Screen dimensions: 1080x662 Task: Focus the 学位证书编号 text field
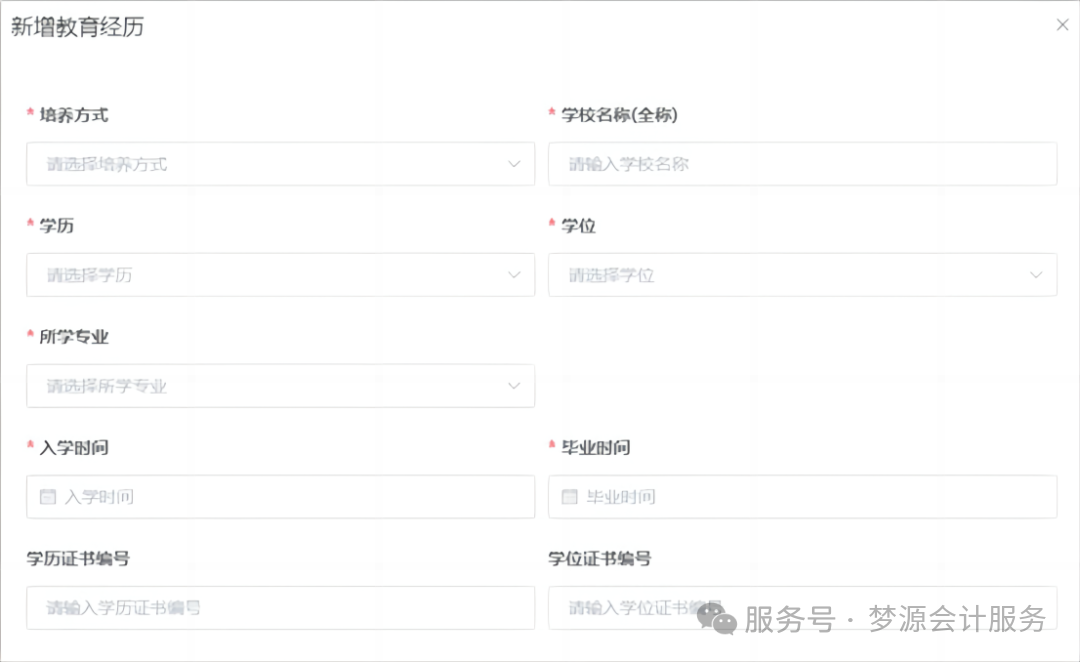point(620,608)
